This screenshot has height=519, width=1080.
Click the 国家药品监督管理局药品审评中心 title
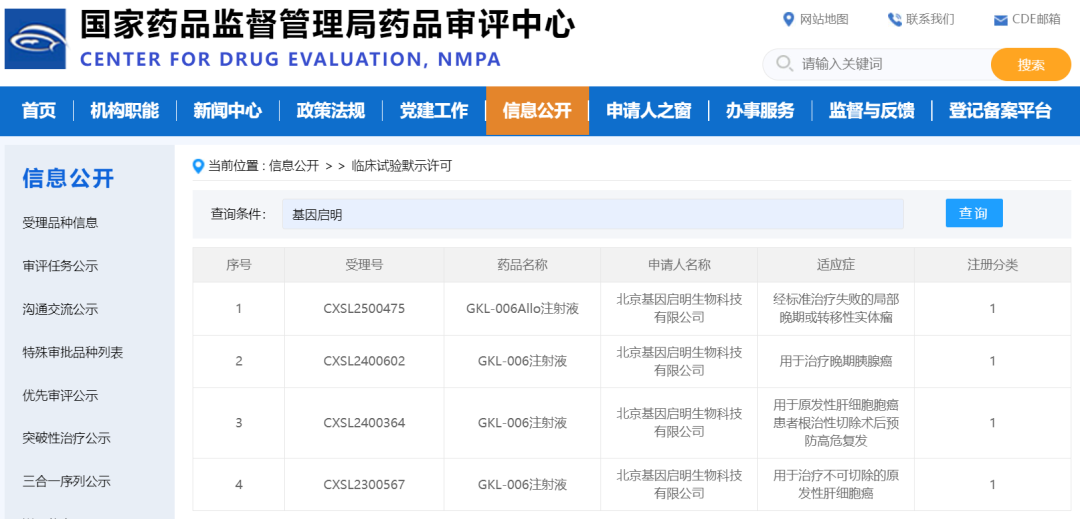tap(327, 24)
